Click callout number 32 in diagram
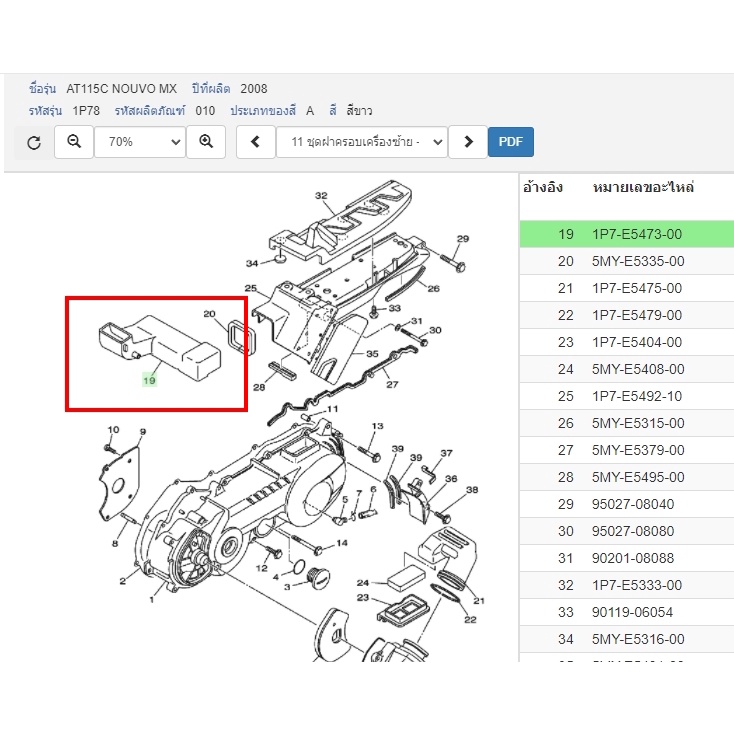The image size is (734, 734). pyautogui.click(x=321, y=196)
